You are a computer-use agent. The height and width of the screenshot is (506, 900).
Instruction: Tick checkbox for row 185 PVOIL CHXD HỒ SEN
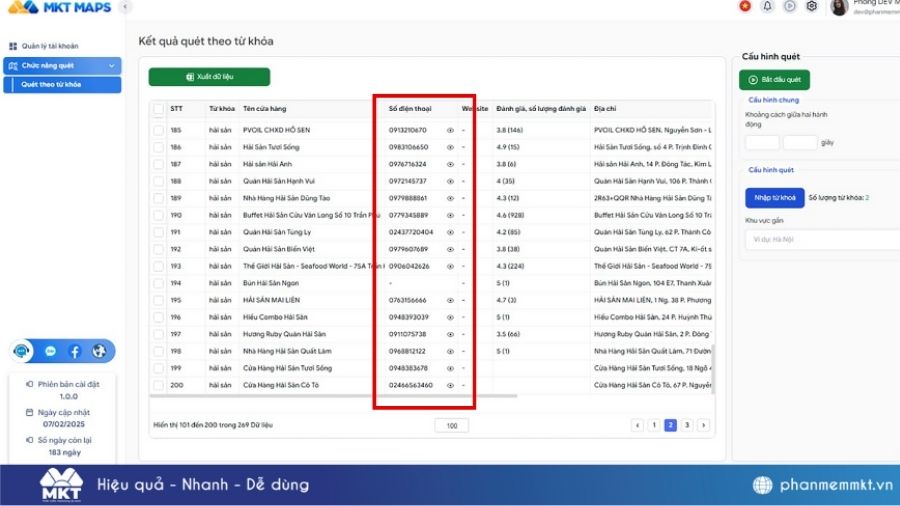(158, 130)
